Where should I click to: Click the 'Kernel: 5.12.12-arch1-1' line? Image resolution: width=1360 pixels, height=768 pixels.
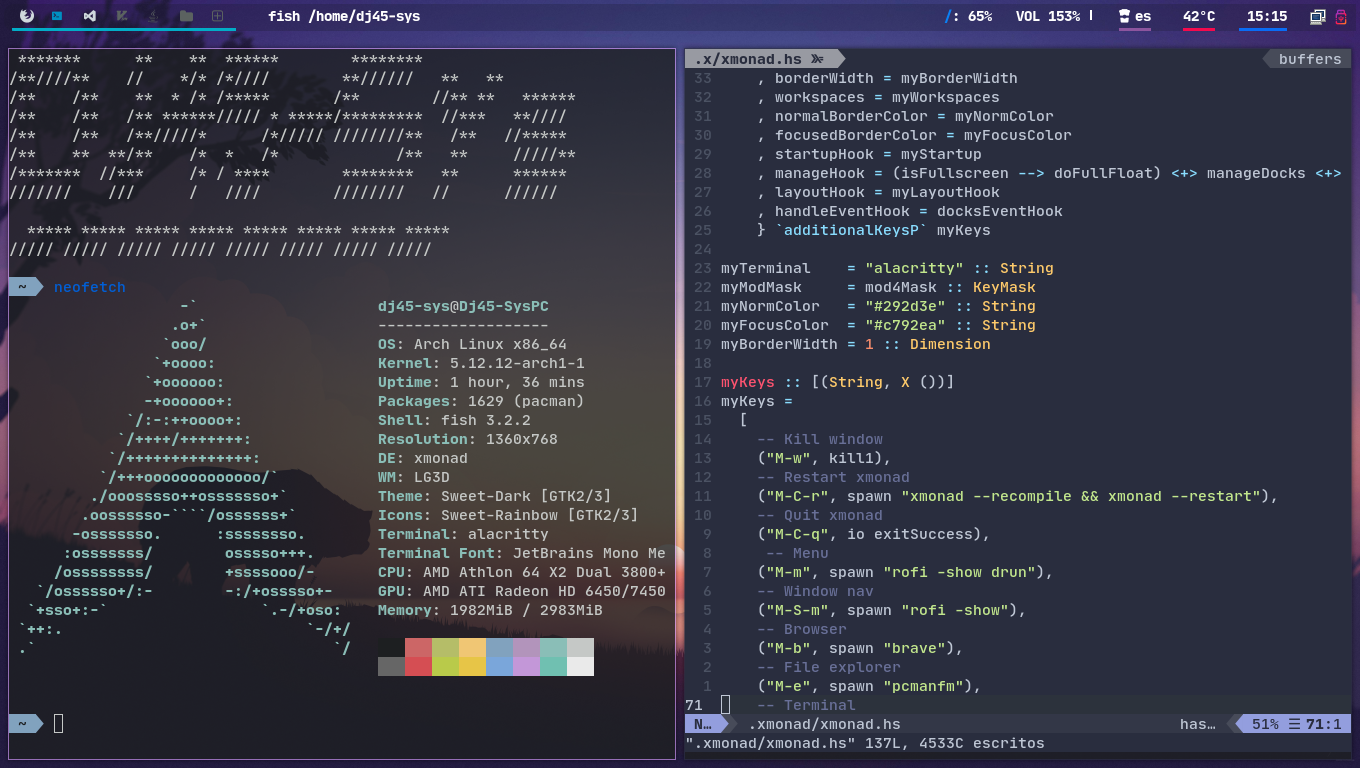481,363
